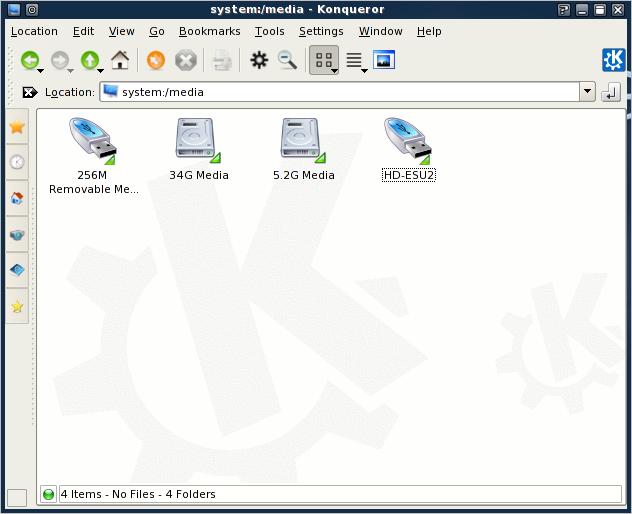Click the green status indicator light
This screenshot has width=632, height=514.
pyautogui.click(x=48, y=494)
